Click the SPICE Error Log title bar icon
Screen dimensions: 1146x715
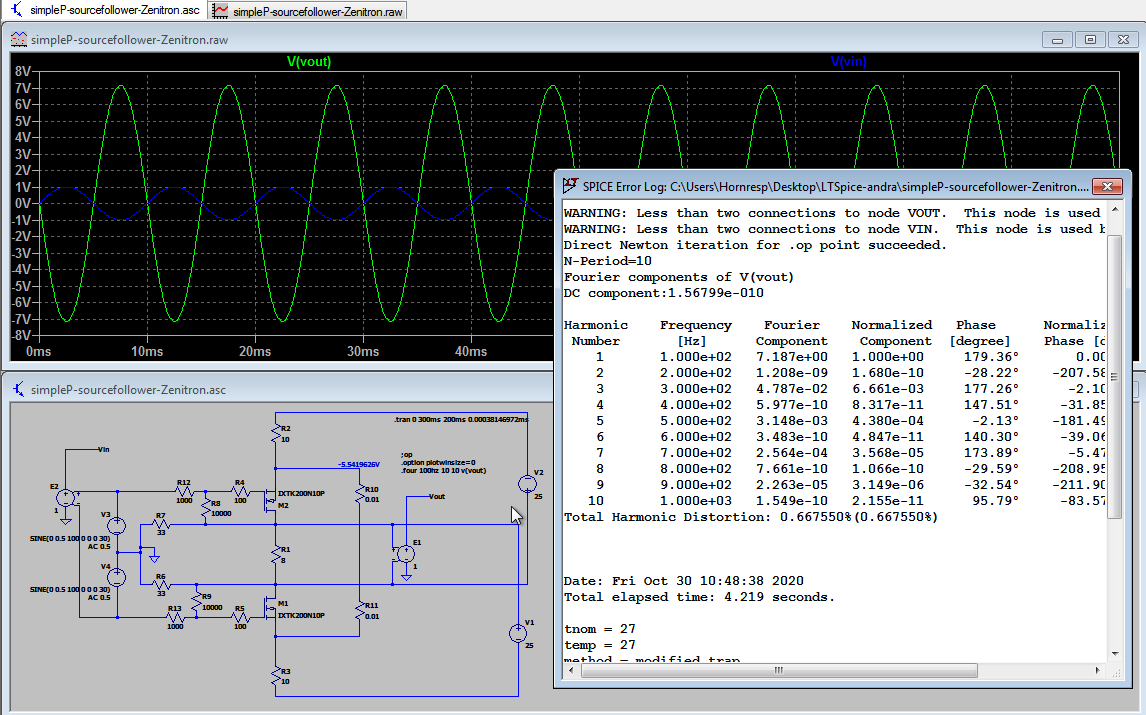pyautogui.click(x=570, y=186)
